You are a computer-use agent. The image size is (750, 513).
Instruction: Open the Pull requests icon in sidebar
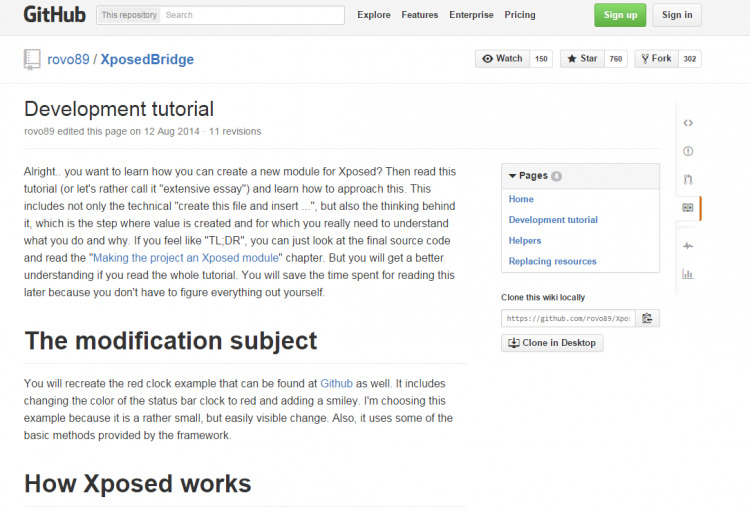tap(688, 179)
